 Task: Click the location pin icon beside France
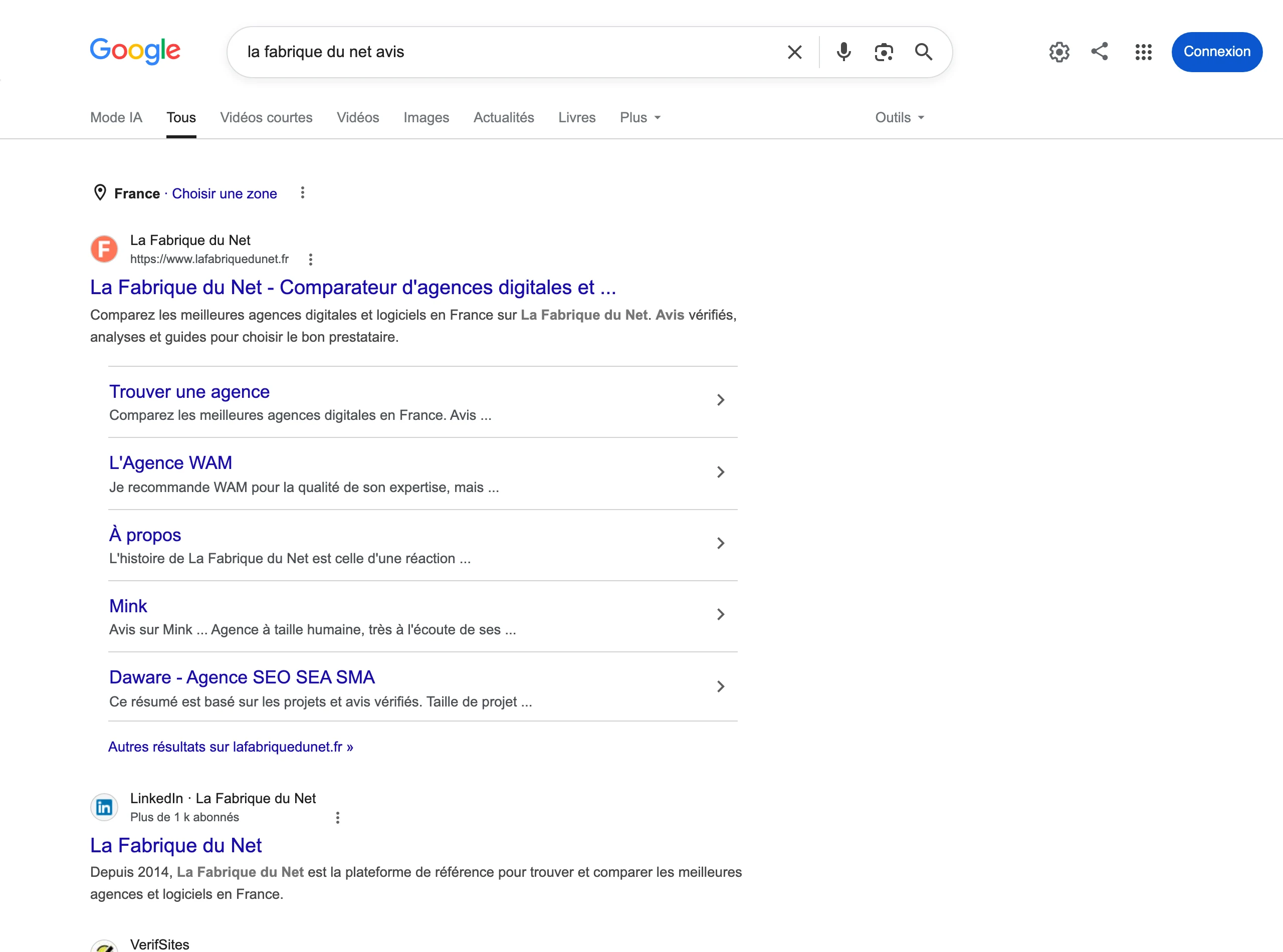100,192
